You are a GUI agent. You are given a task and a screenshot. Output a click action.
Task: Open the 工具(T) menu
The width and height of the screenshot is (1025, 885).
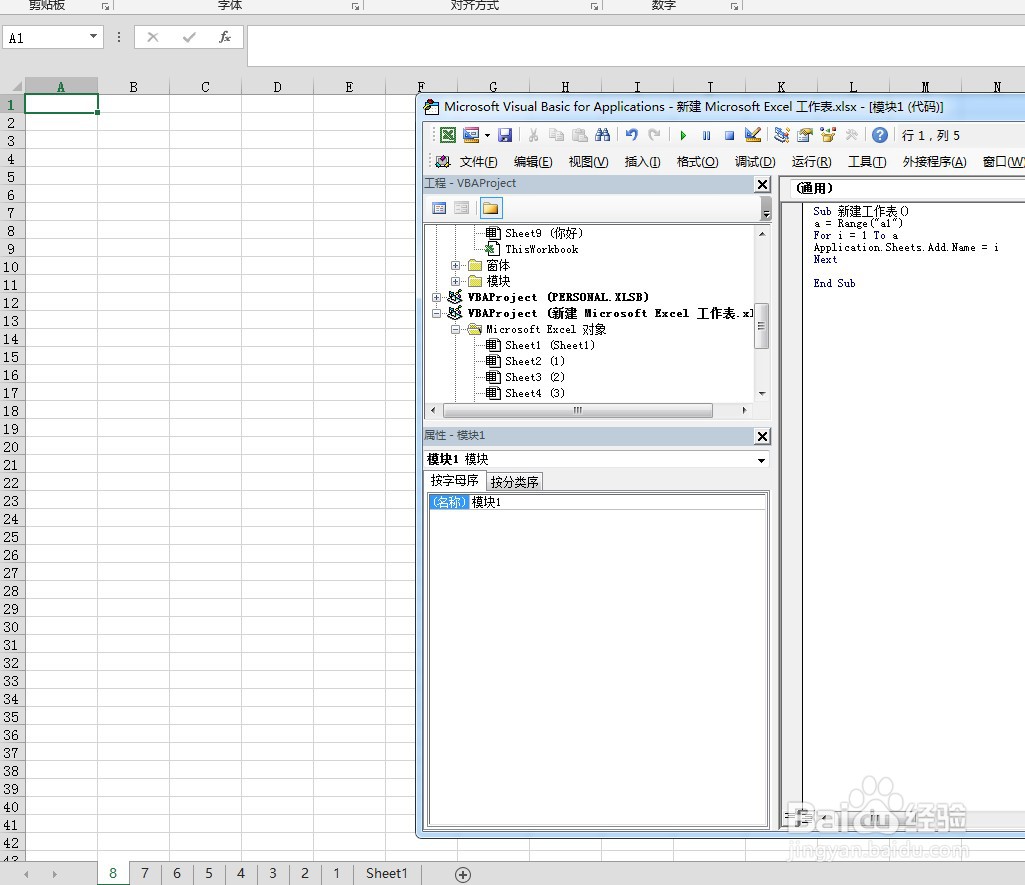(x=867, y=162)
